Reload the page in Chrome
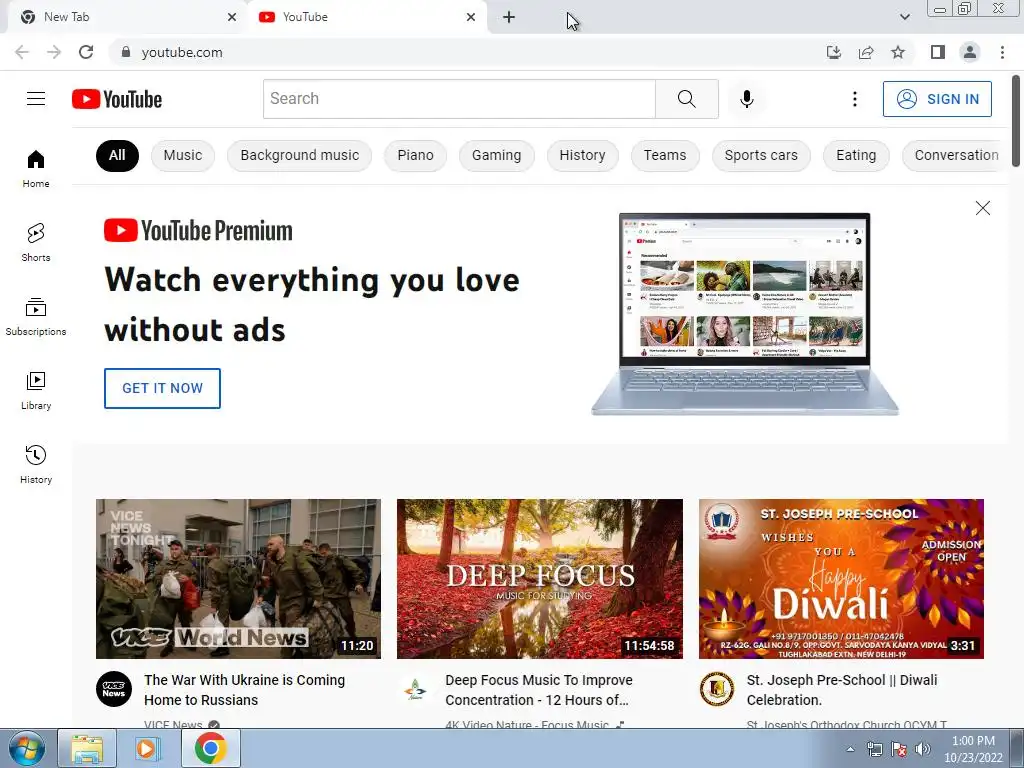 (x=86, y=52)
